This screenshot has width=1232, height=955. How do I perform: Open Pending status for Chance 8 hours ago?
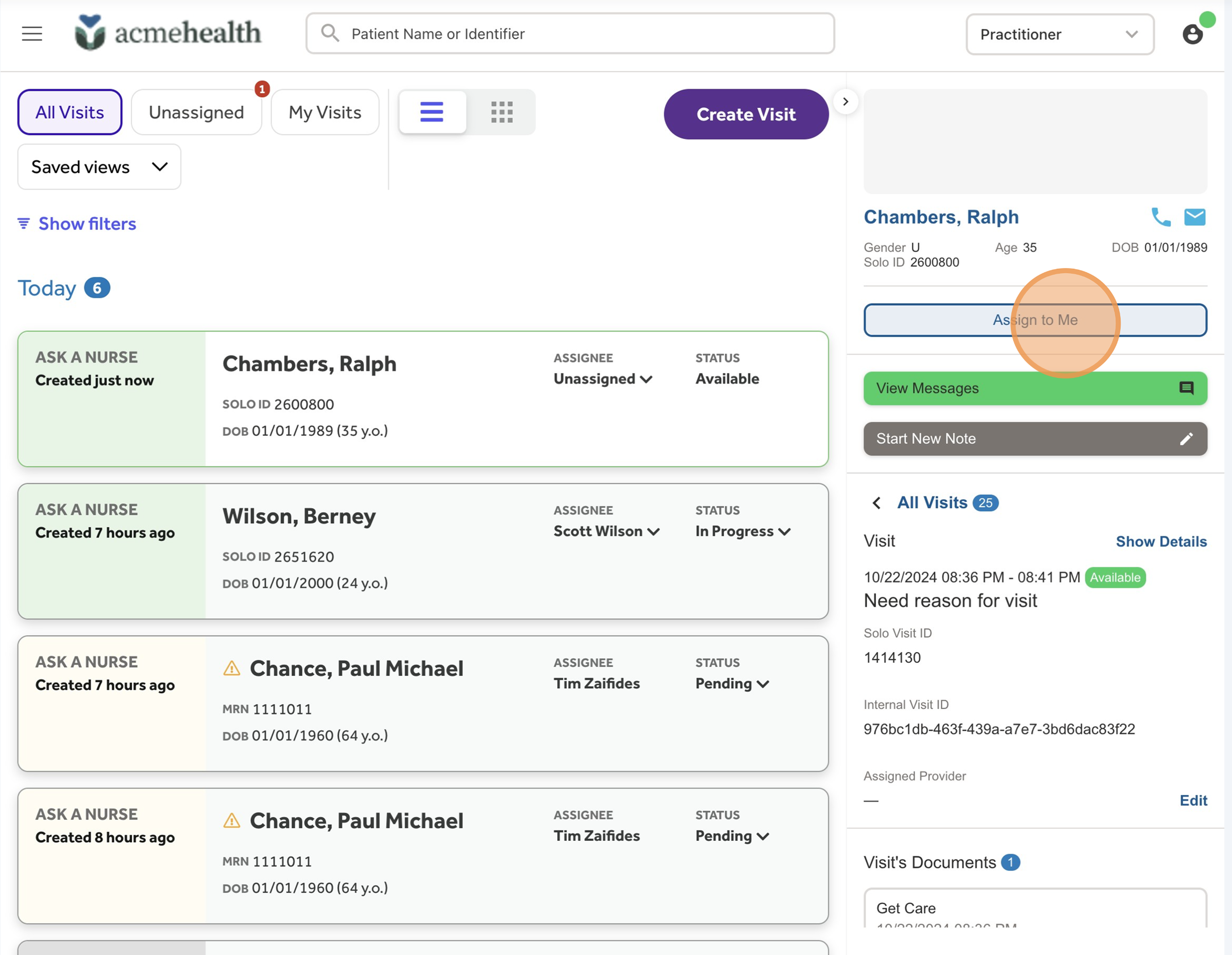[x=732, y=835]
